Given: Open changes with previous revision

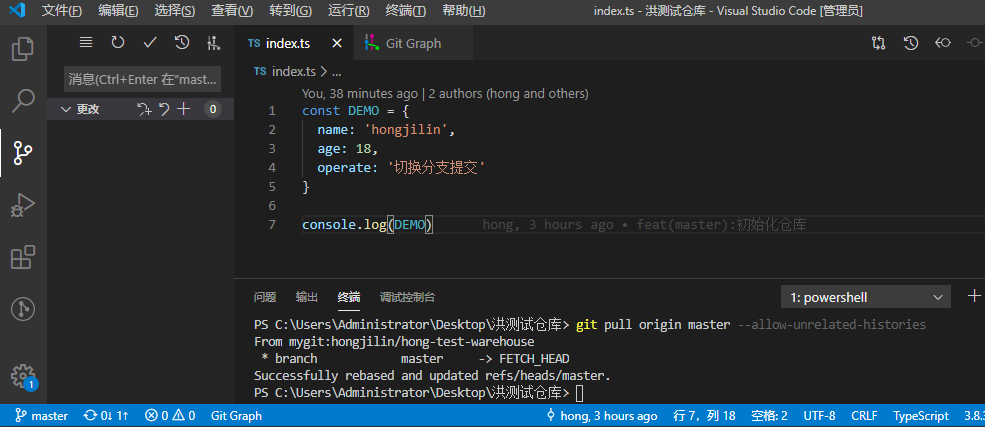Looking at the screenshot, I should pyautogui.click(x=942, y=43).
